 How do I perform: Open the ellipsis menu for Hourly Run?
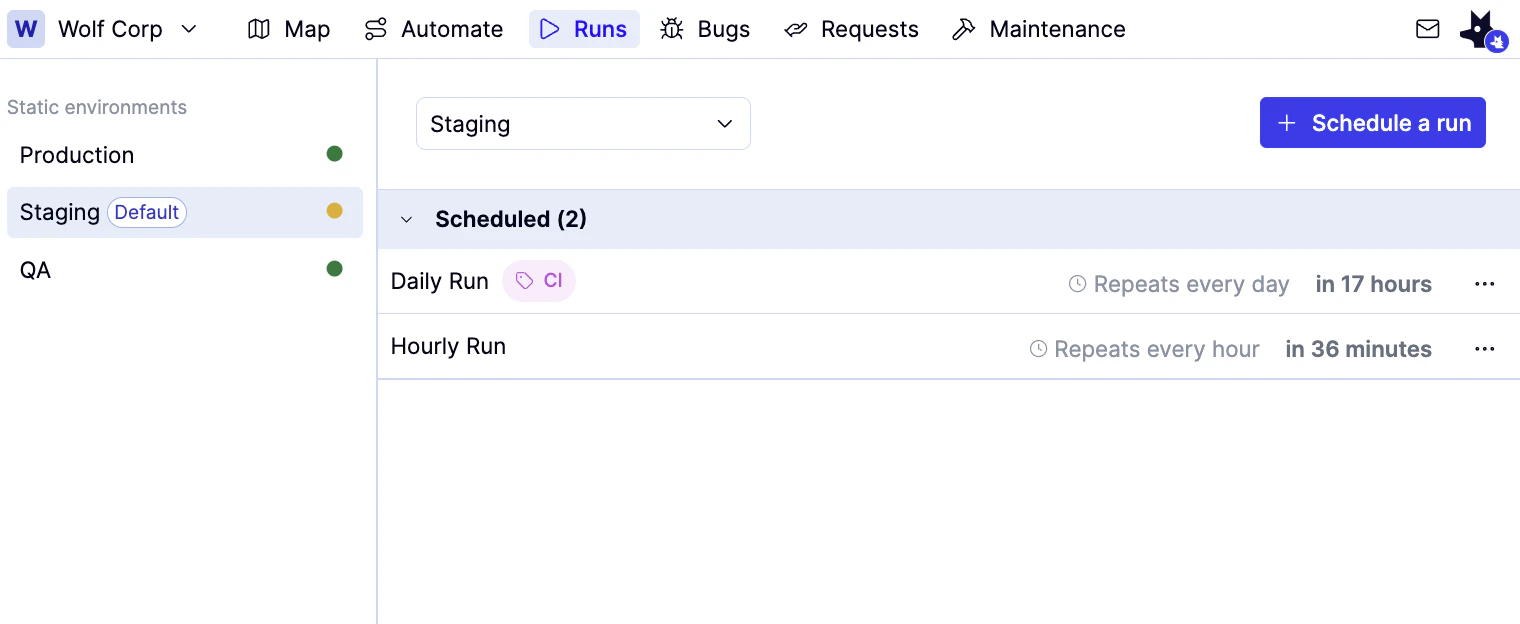click(x=1484, y=348)
